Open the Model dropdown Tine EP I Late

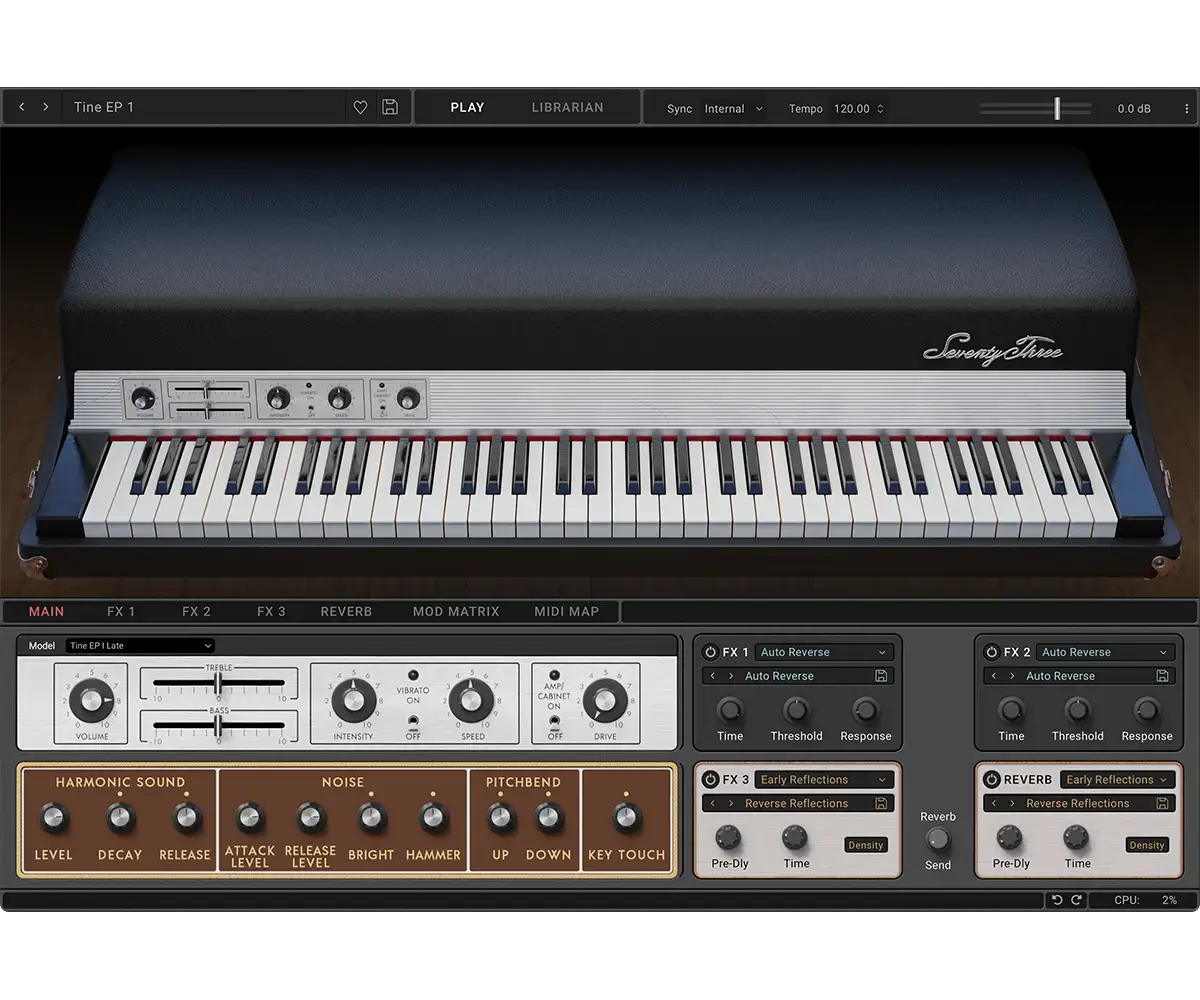[140, 646]
